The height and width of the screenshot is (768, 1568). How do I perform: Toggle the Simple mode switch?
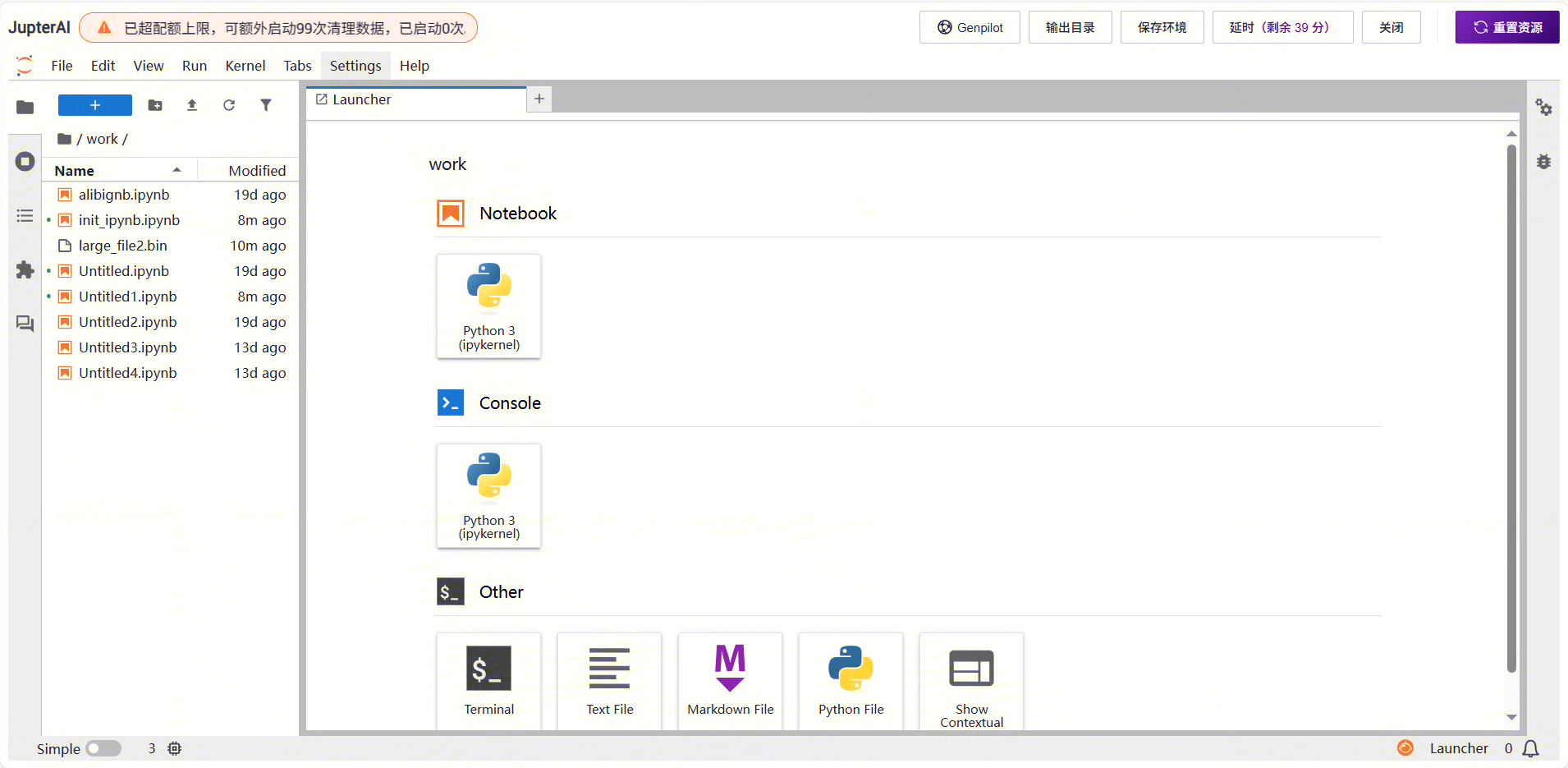(x=103, y=748)
